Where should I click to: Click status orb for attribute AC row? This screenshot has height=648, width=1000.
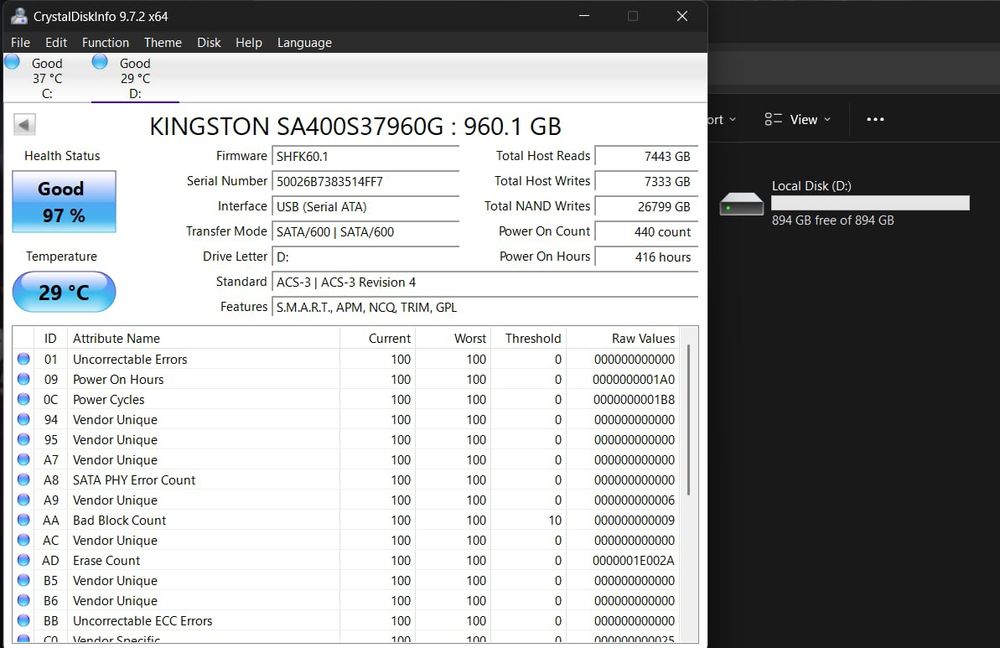(x=24, y=540)
